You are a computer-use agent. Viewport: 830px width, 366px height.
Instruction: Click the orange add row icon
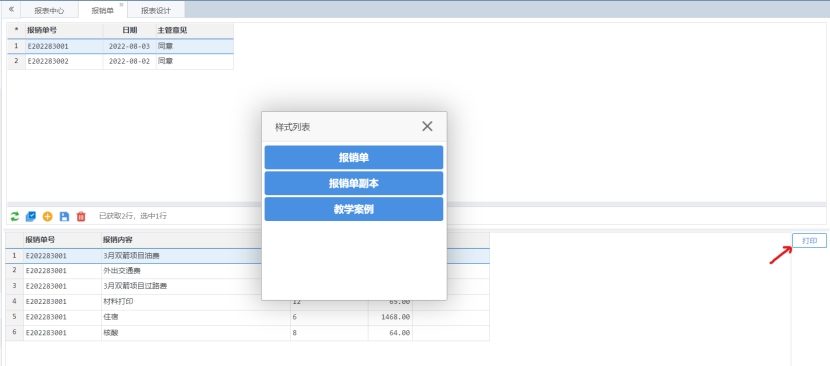coord(48,216)
